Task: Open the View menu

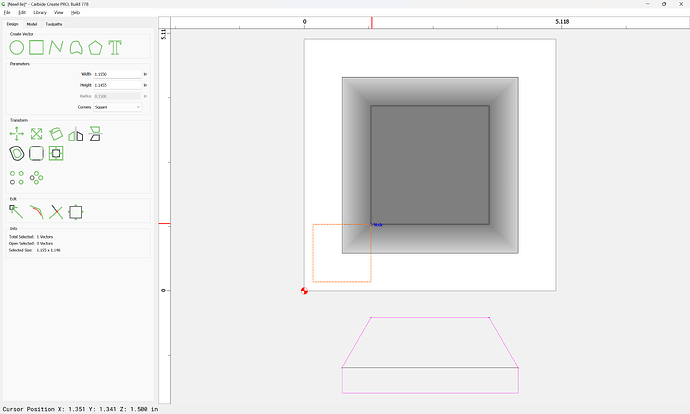Action: point(59,13)
